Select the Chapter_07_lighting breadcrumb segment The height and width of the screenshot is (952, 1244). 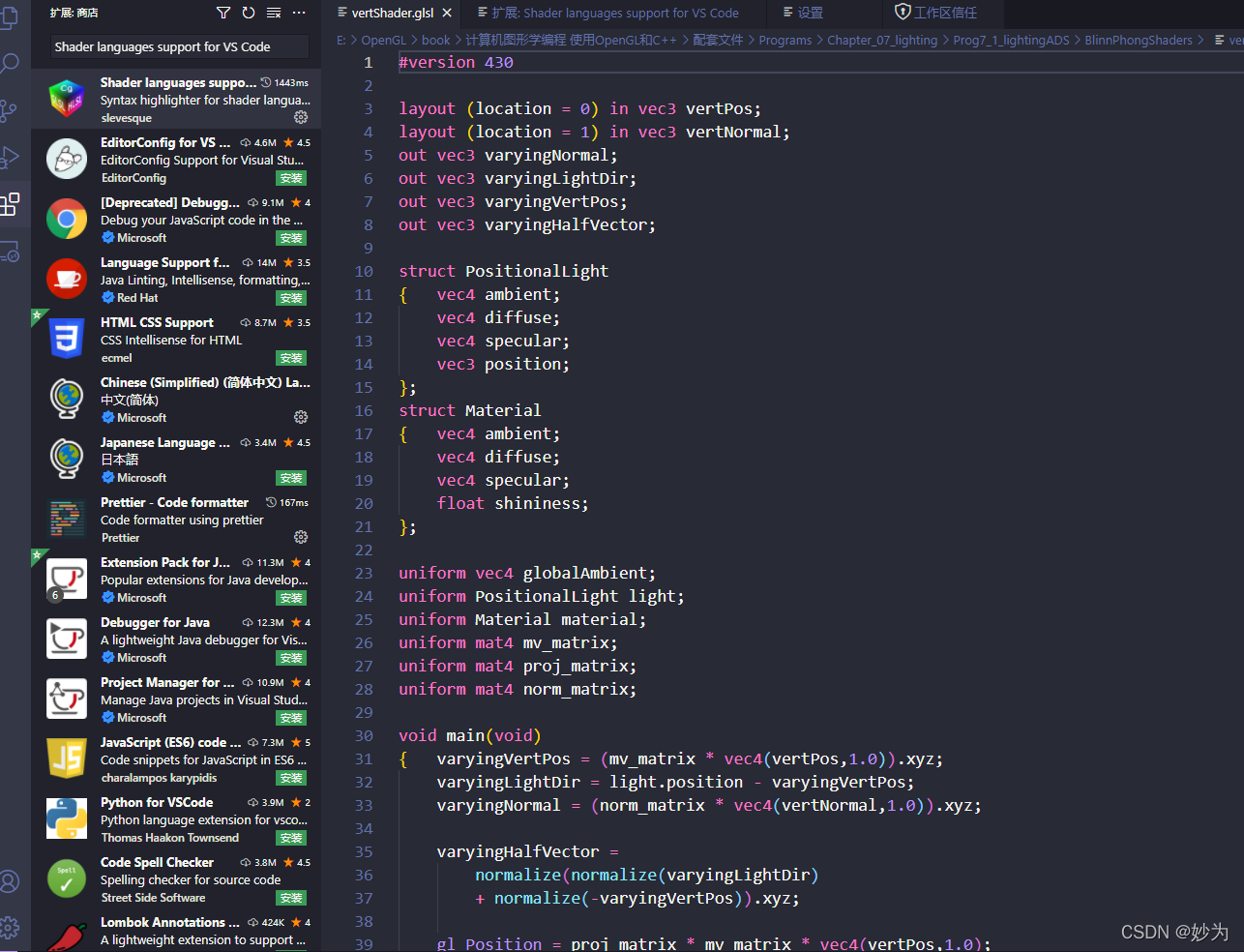click(882, 40)
